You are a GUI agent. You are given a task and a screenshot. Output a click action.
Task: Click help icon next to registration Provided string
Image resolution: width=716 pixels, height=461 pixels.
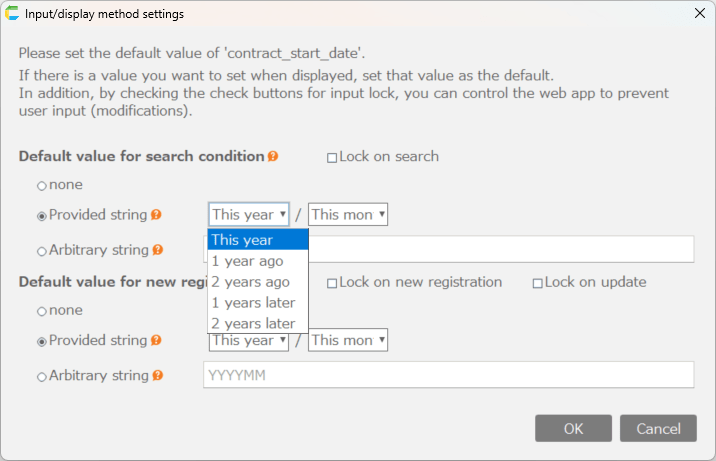pos(156,341)
